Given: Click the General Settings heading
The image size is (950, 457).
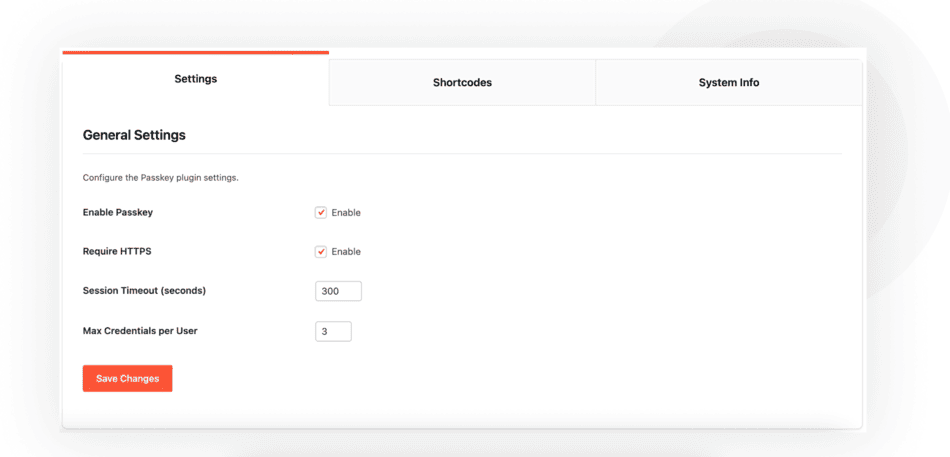Looking at the screenshot, I should (x=134, y=135).
